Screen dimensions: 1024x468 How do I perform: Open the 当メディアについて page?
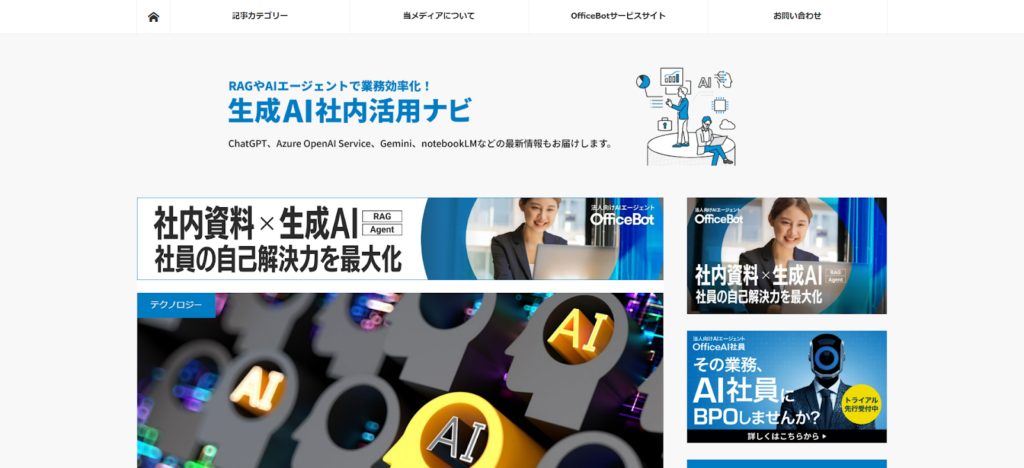(439, 16)
